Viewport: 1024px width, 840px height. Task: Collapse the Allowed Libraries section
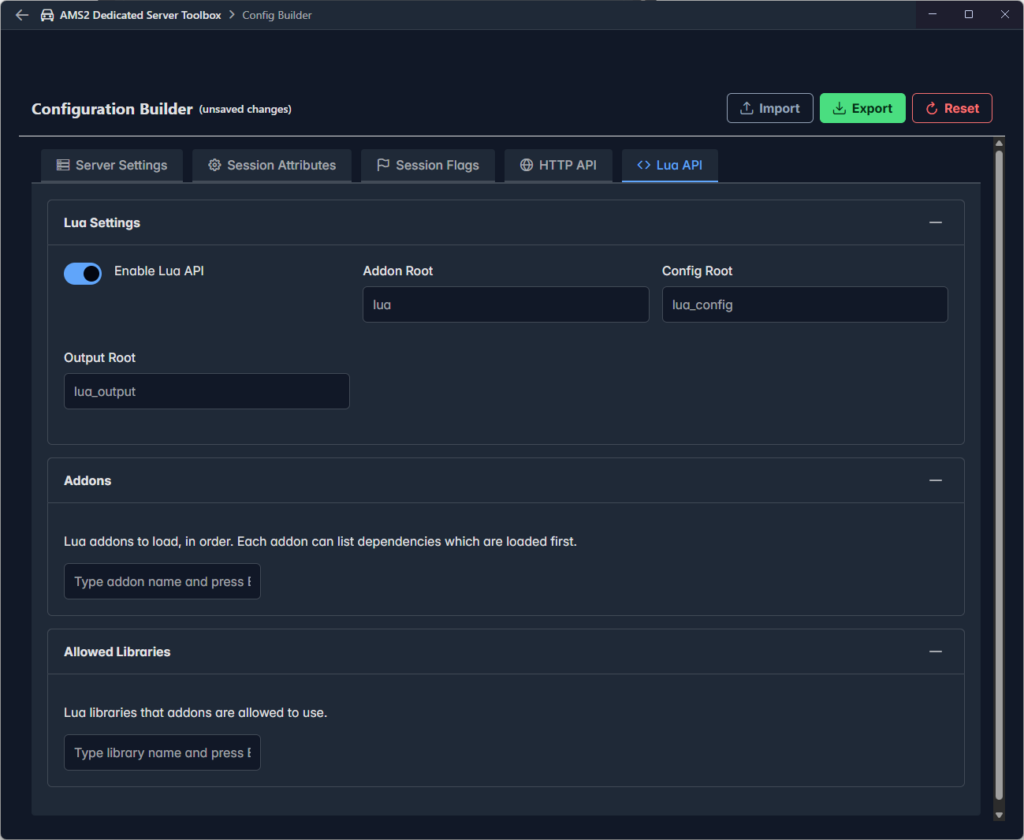[935, 652]
